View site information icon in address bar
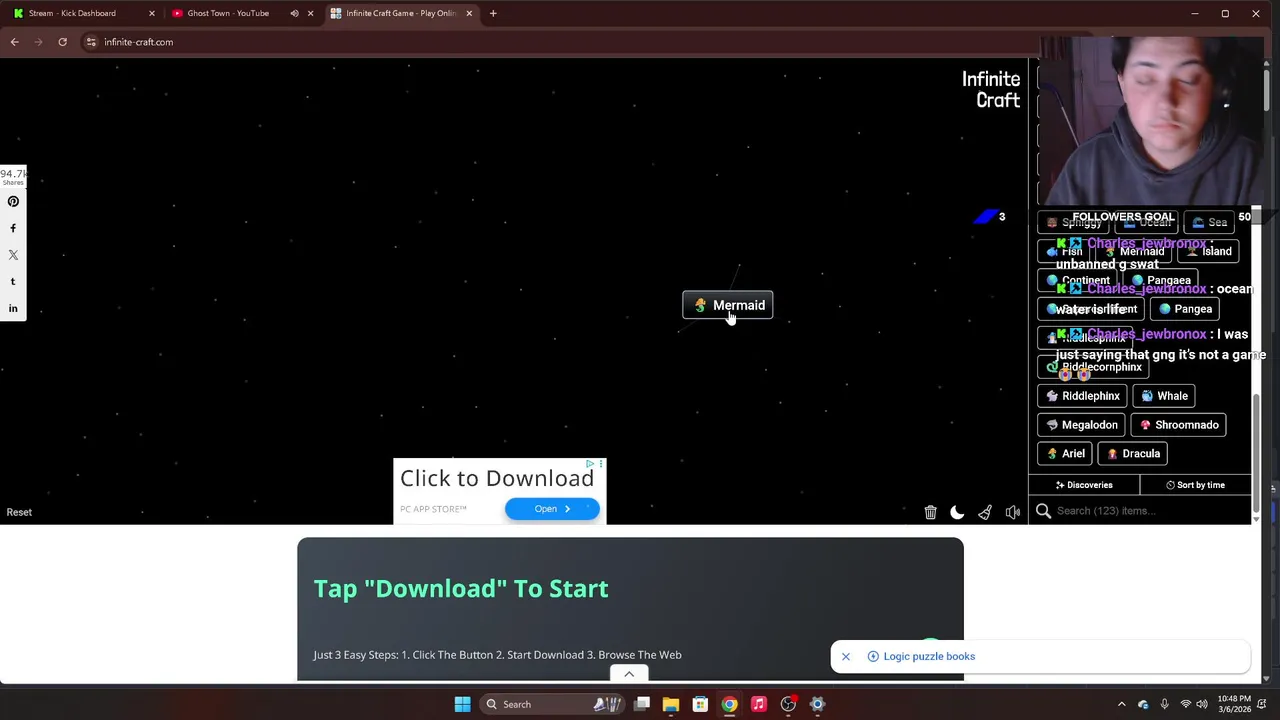The height and width of the screenshot is (720, 1280). tap(91, 42)
